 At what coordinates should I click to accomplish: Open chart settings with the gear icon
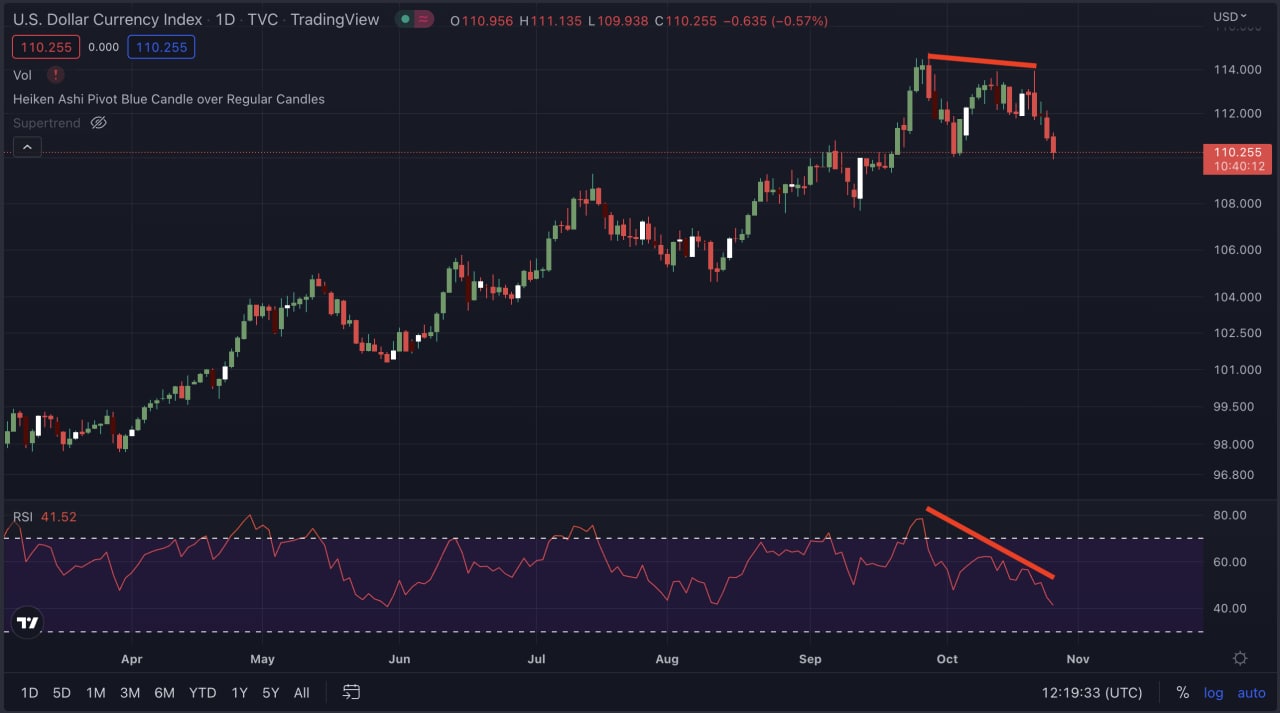pos(1240,659)
